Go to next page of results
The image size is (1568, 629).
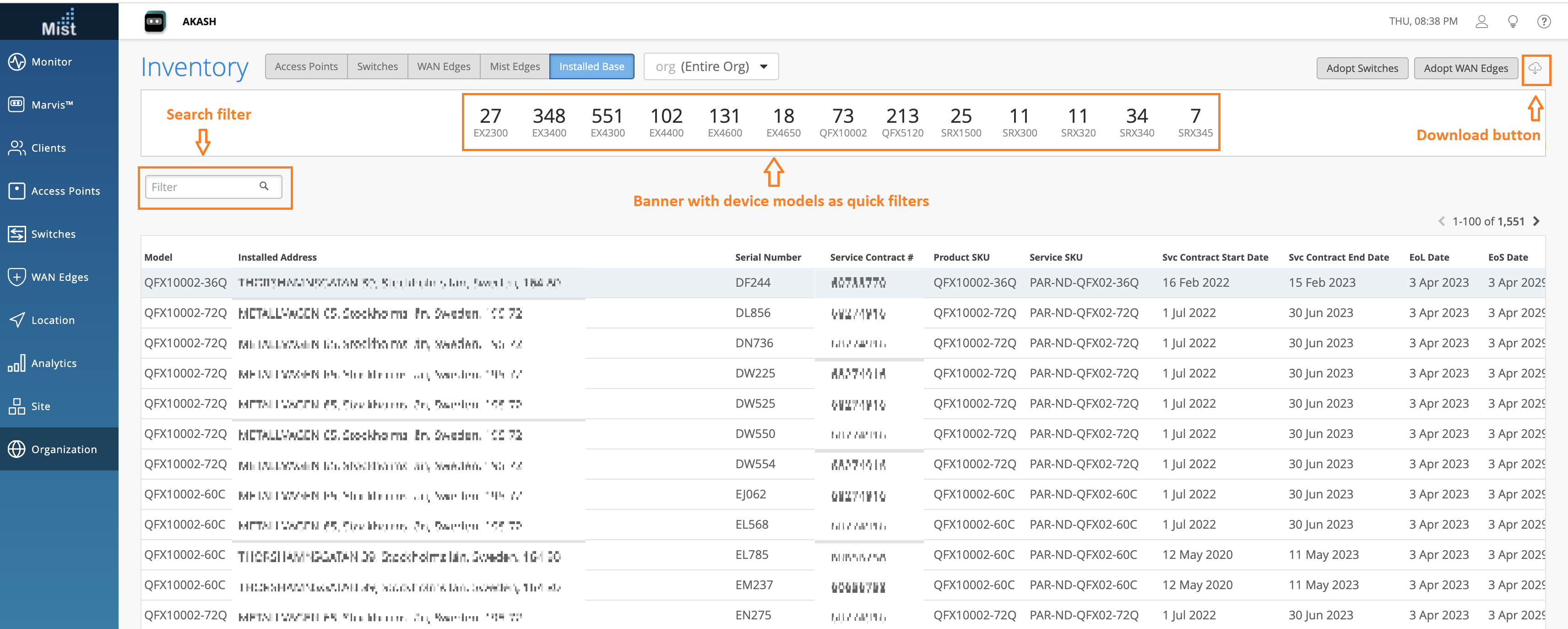click(x=1536, y=221)
